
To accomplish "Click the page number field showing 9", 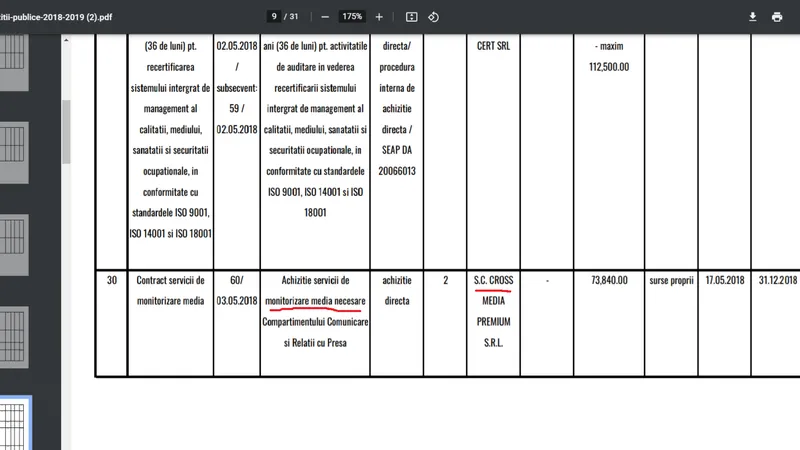I will coord(274,17).
